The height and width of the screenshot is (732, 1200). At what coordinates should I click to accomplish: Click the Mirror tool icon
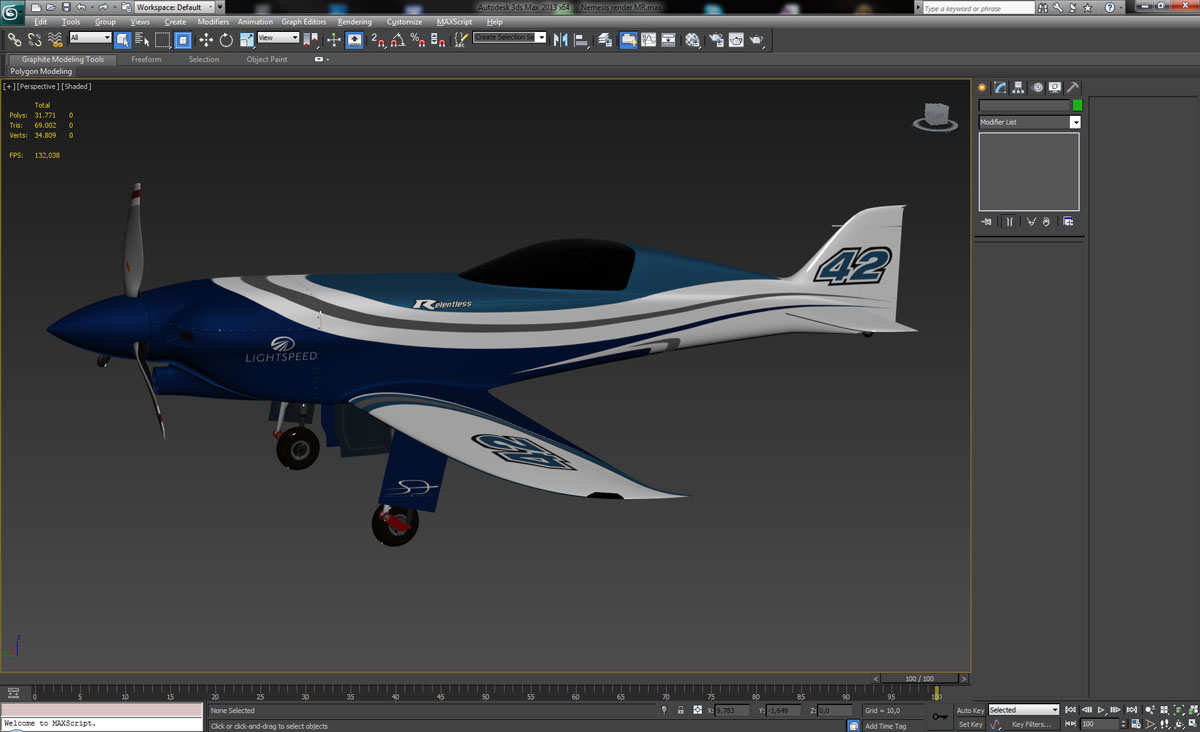click(x=560, y=40)
